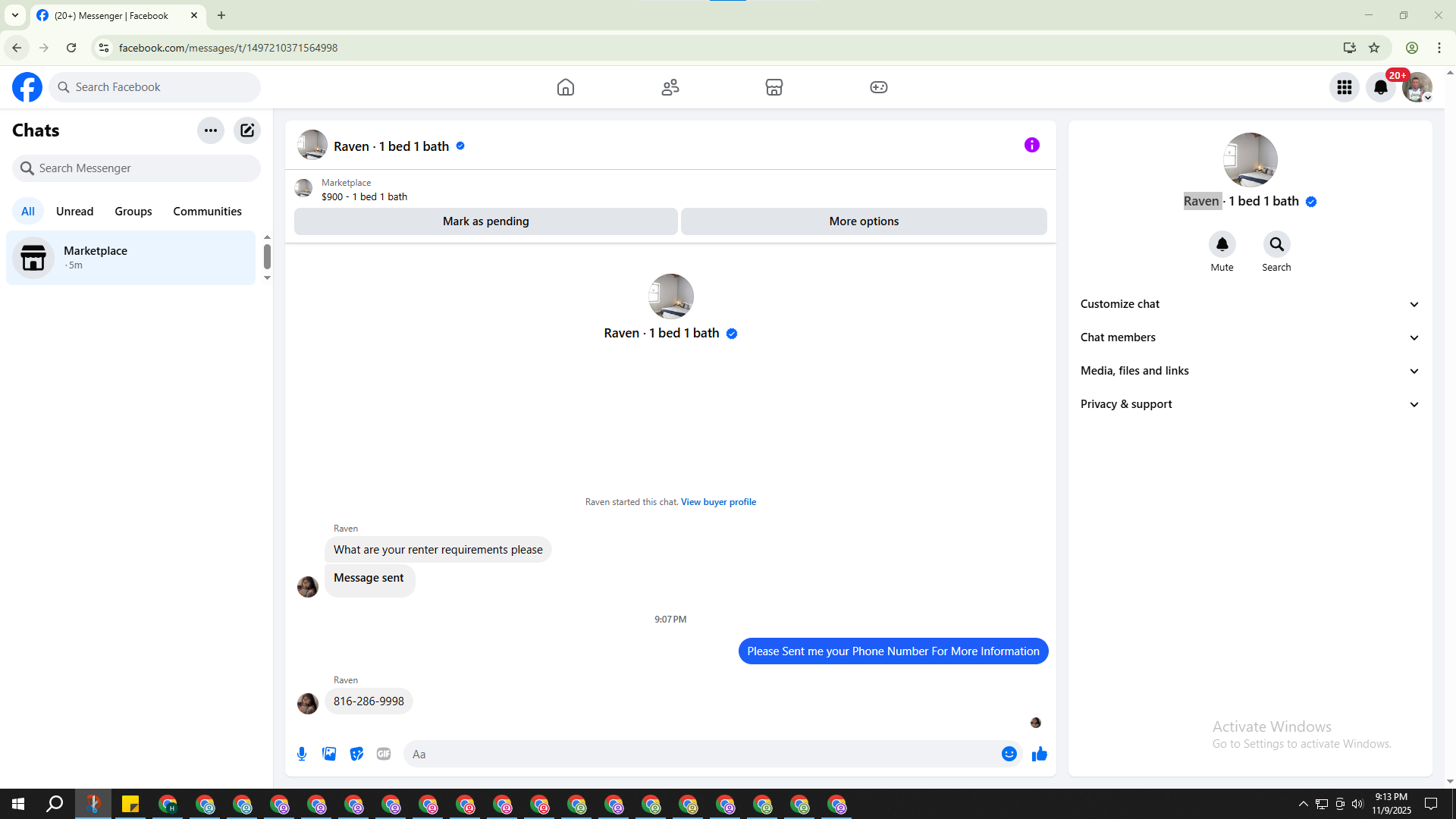Open the GIF picker

[384, 754]
